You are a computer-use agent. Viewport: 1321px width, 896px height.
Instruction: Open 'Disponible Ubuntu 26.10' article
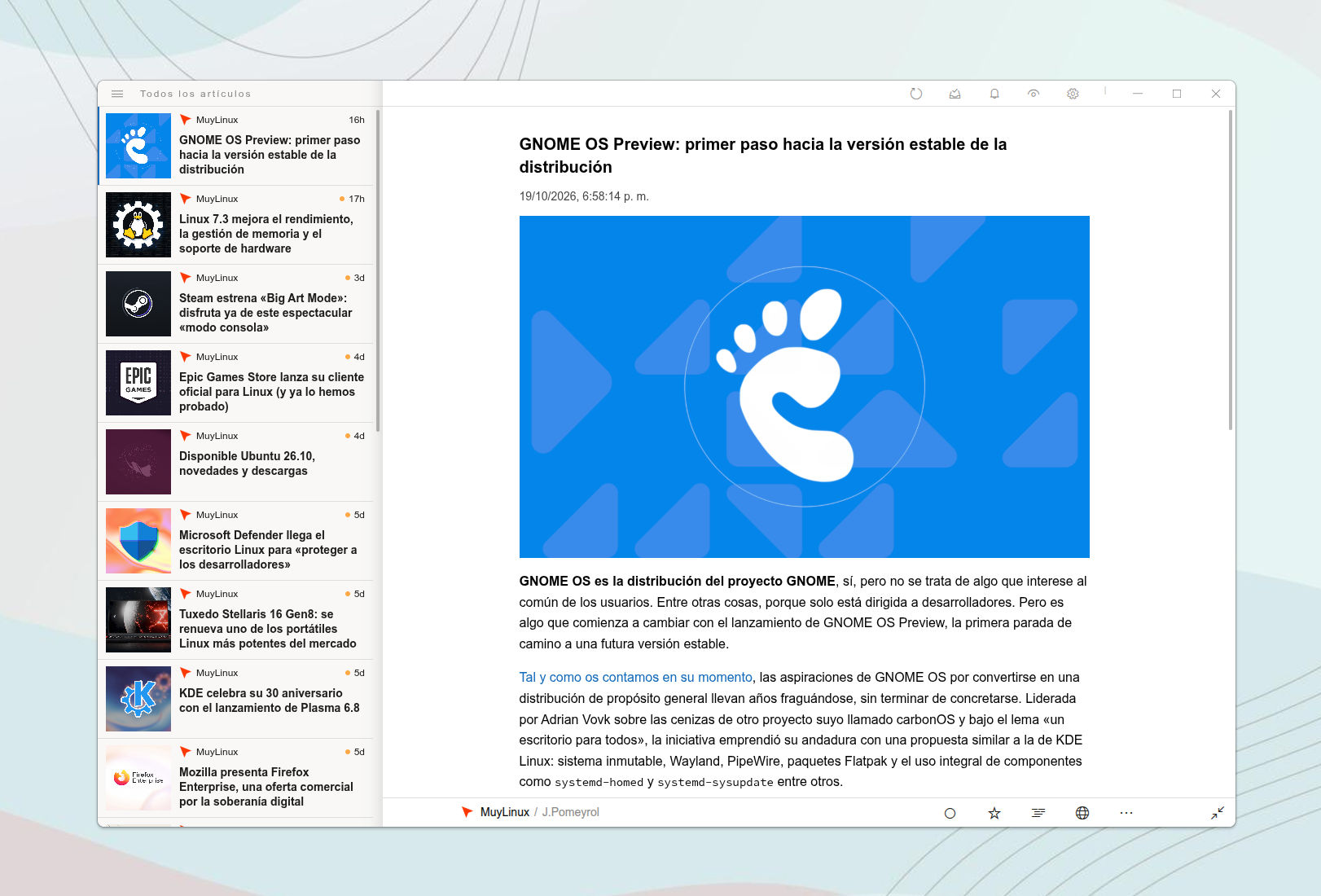click(236, 462)
